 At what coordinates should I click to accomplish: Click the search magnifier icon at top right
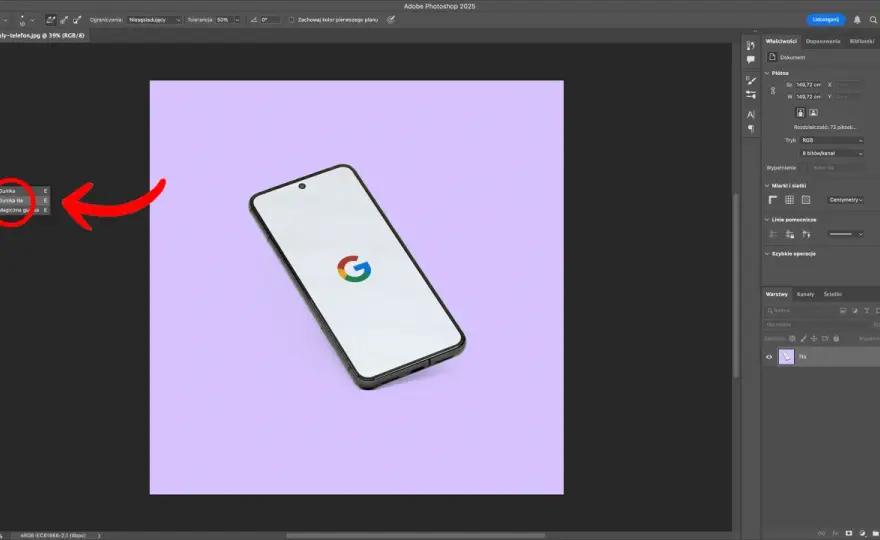(873, 20)
